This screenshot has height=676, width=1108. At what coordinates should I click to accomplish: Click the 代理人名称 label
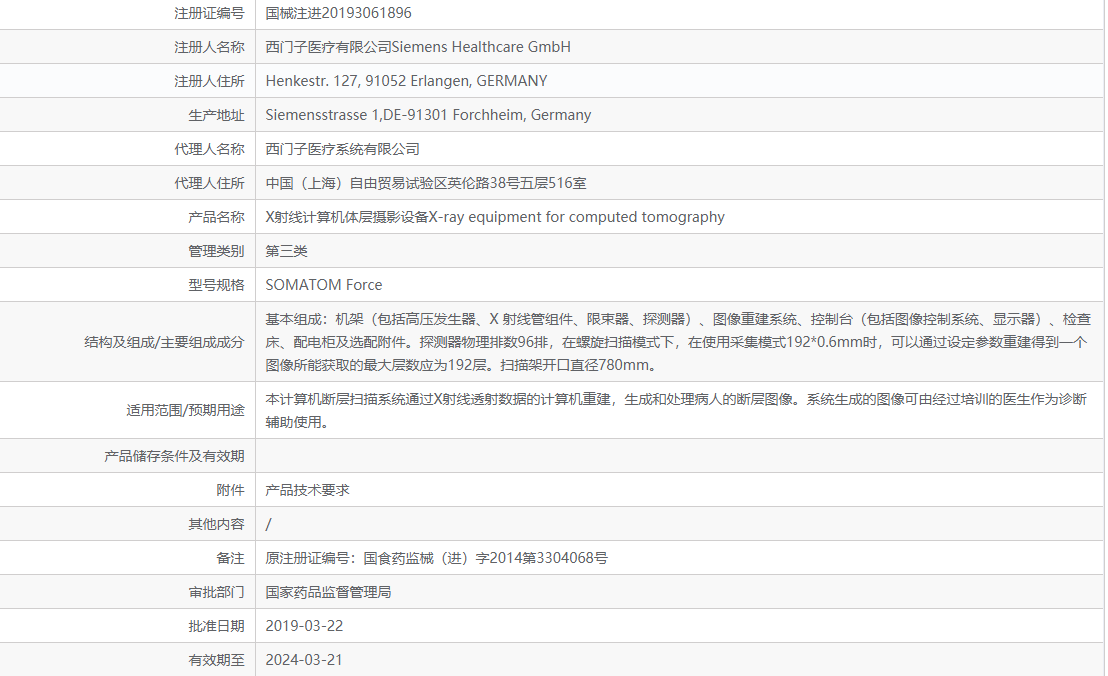[209, 149]
